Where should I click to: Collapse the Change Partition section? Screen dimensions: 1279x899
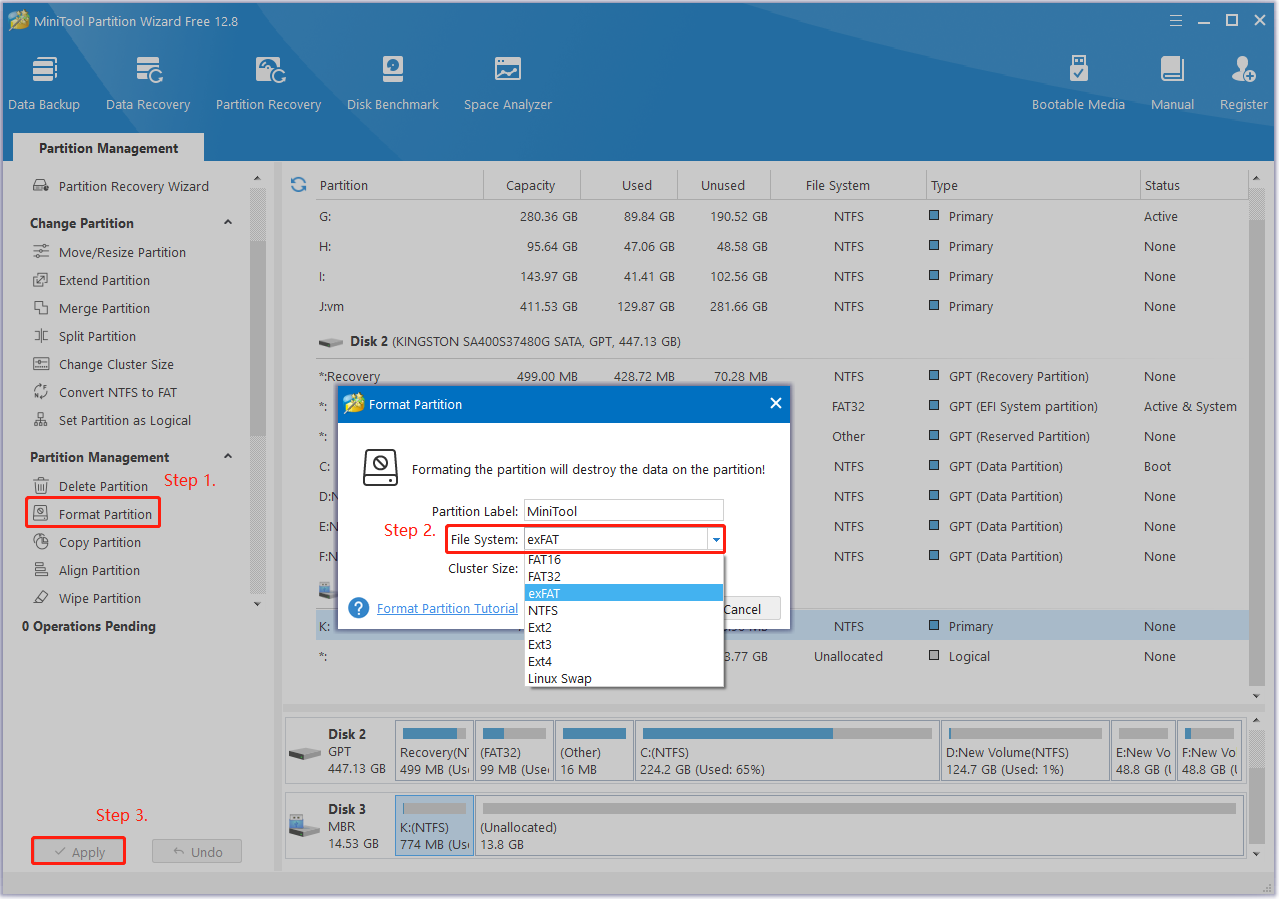[x=228, y=223]
